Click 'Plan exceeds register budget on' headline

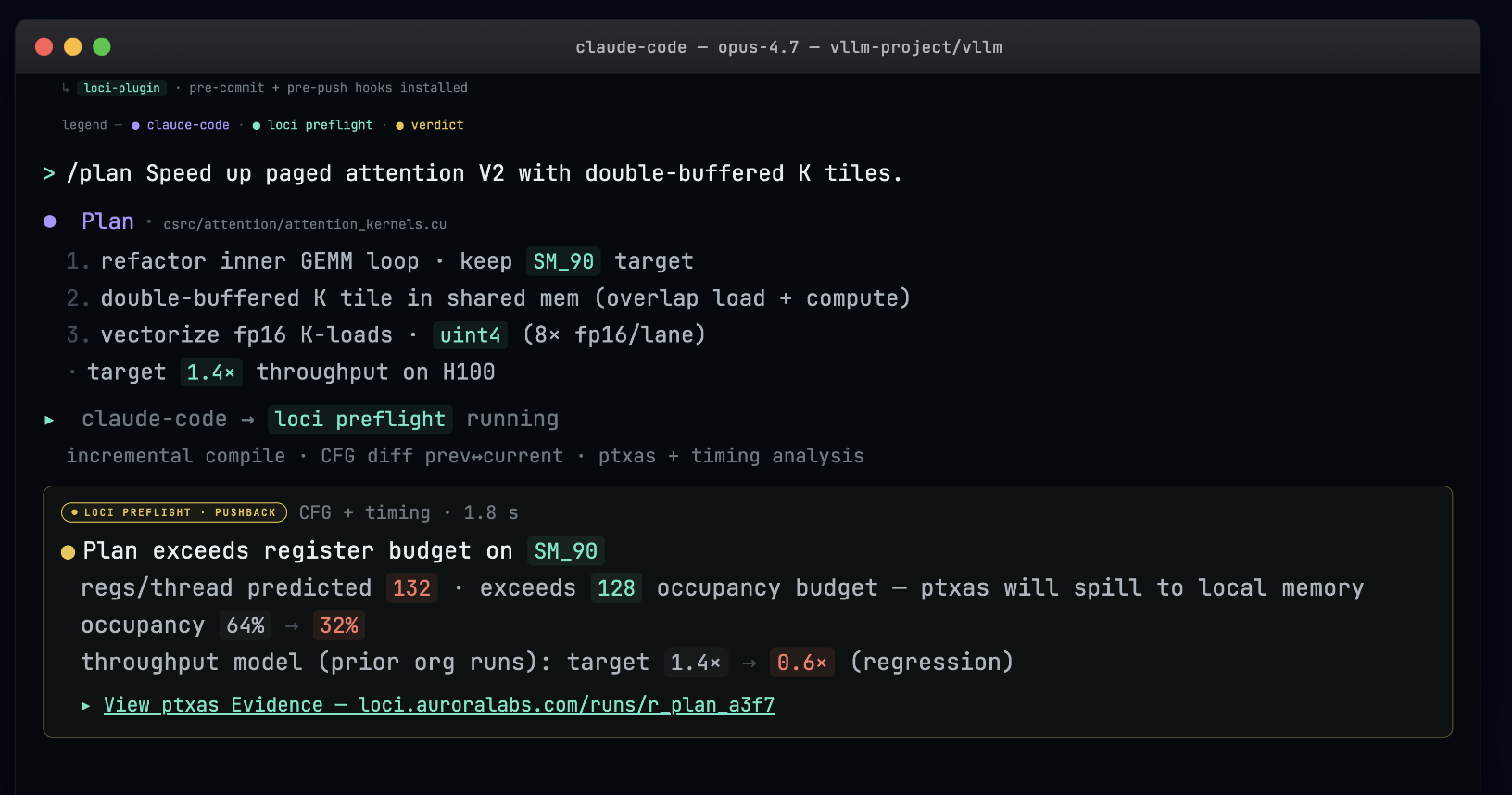click(x=297, y=551)
